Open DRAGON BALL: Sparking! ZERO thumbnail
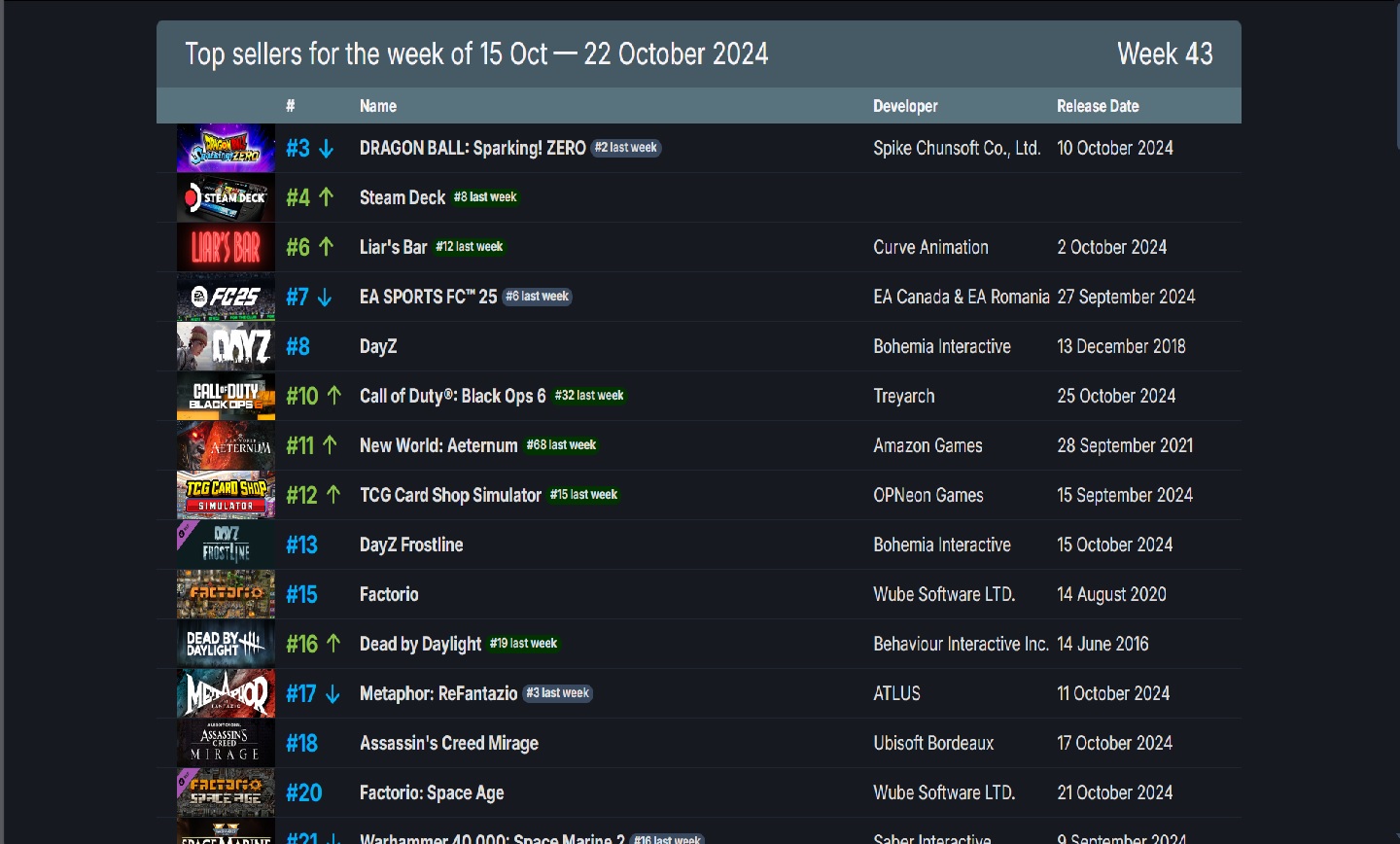The height and width of the screenshot is (844, 1400). click(x=226, y=148)
